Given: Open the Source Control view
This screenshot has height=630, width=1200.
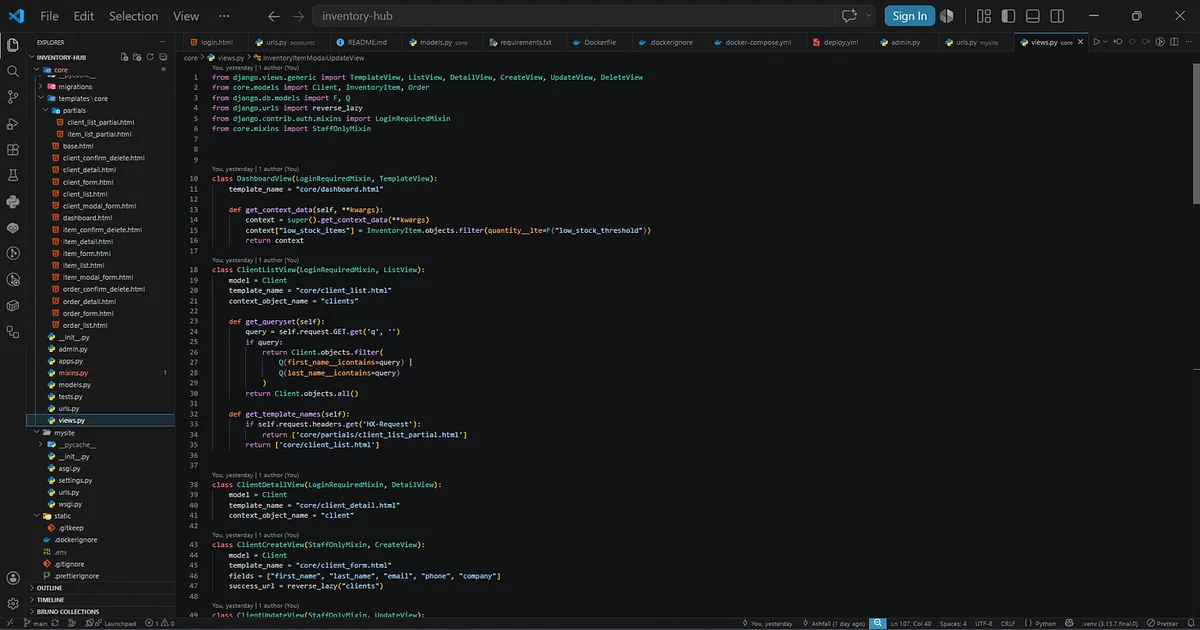Looking at the screenshot, I should pyautogui.click(x=13, y=97).
